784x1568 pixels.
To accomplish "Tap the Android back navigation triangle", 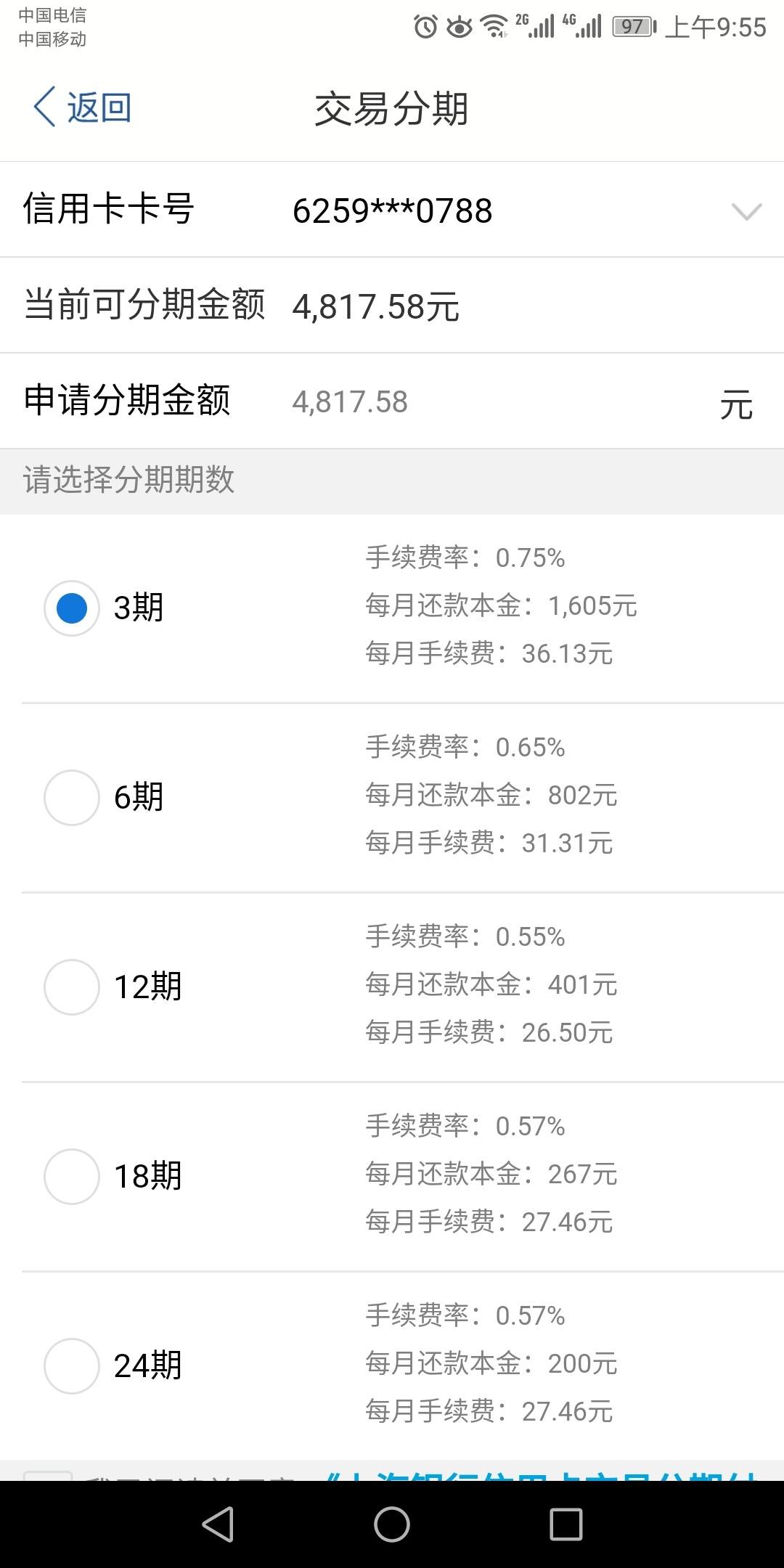I will [x=218, y=1524].
